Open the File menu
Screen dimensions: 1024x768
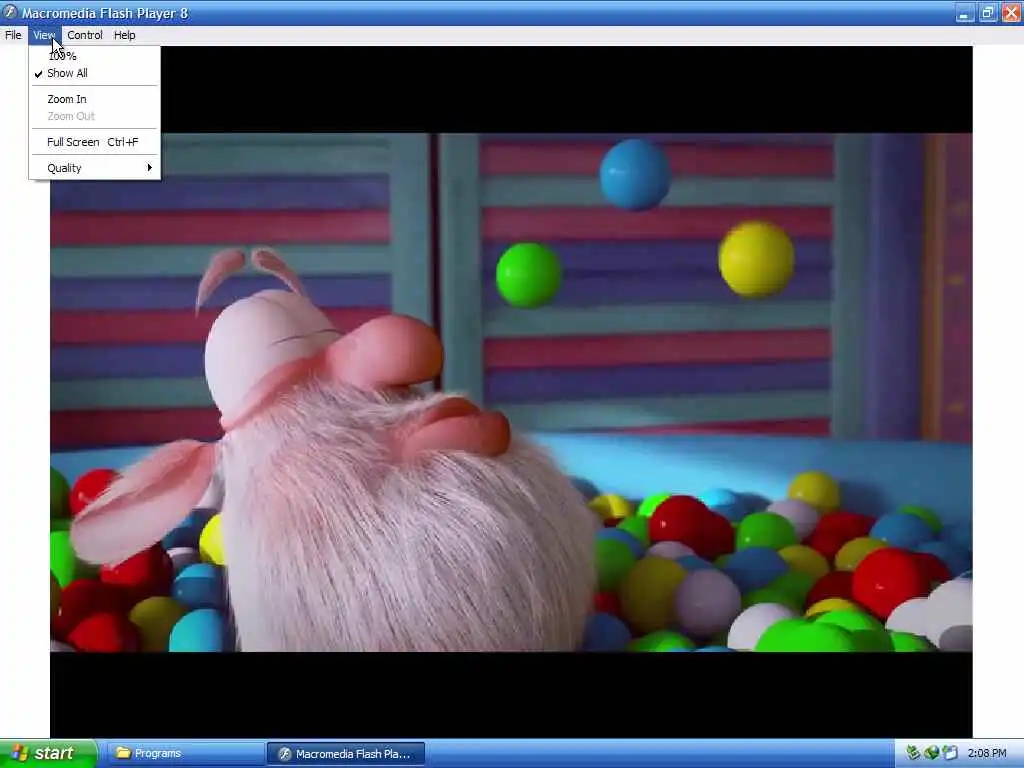(x=13, y=35)
